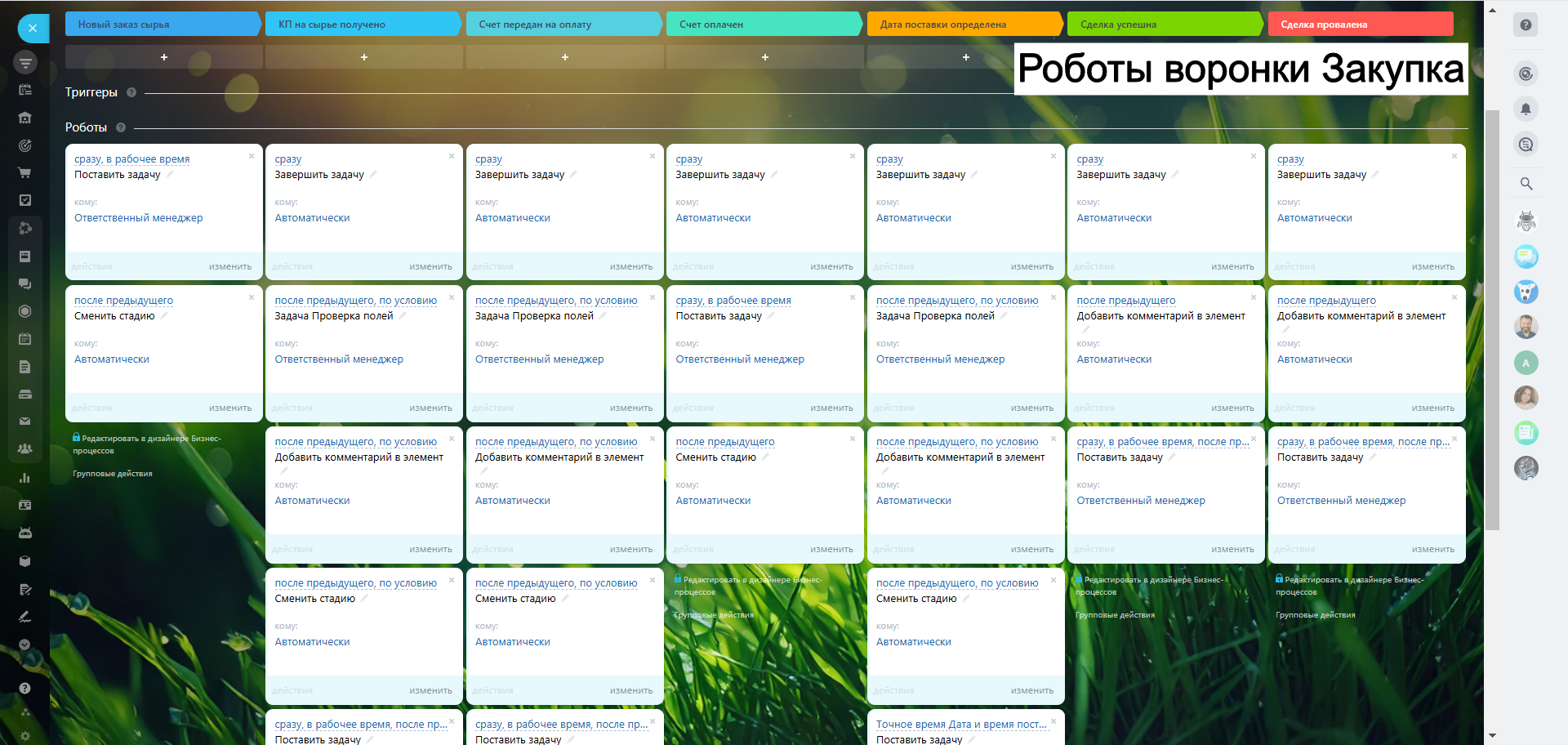
Task: Open the dog avatar chat
Action: tap(1526, 292)
